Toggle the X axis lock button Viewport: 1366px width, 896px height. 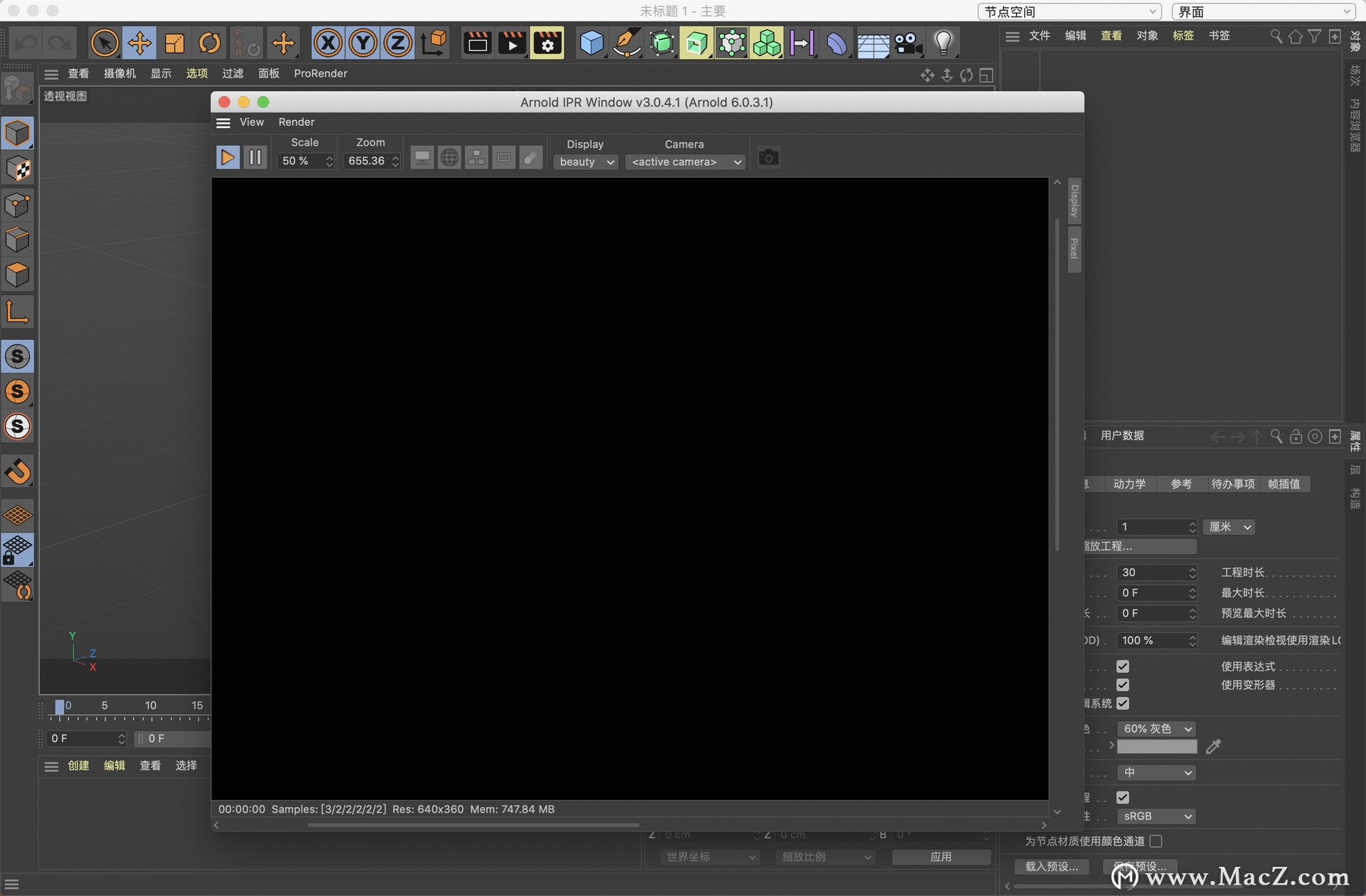[327, 43]
